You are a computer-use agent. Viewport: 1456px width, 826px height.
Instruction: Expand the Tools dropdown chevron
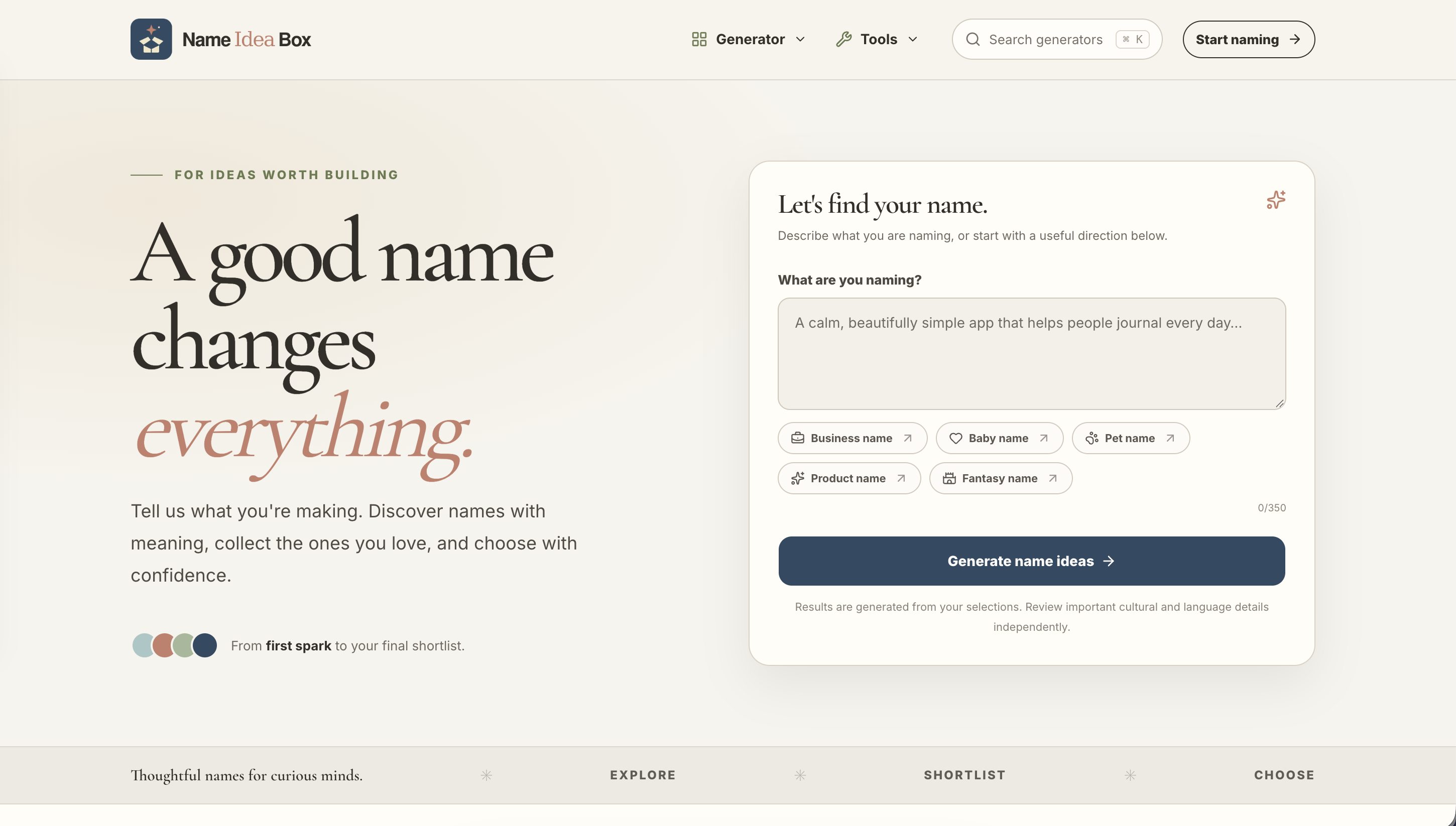click(913, 39)
